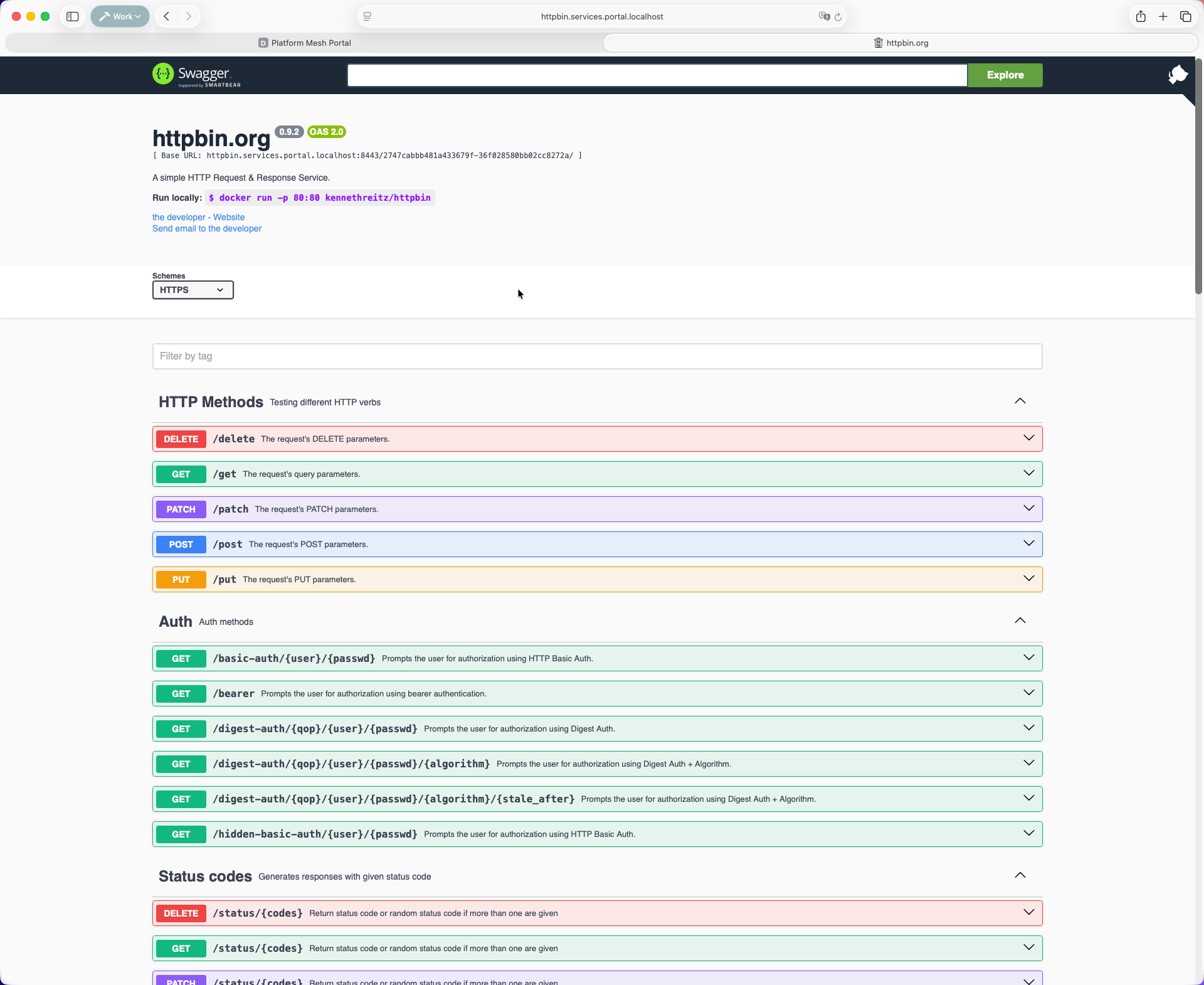Click the bird icon in the top-right corner
This screenshot has height=985, width=1204.
tap(1178, 75)
